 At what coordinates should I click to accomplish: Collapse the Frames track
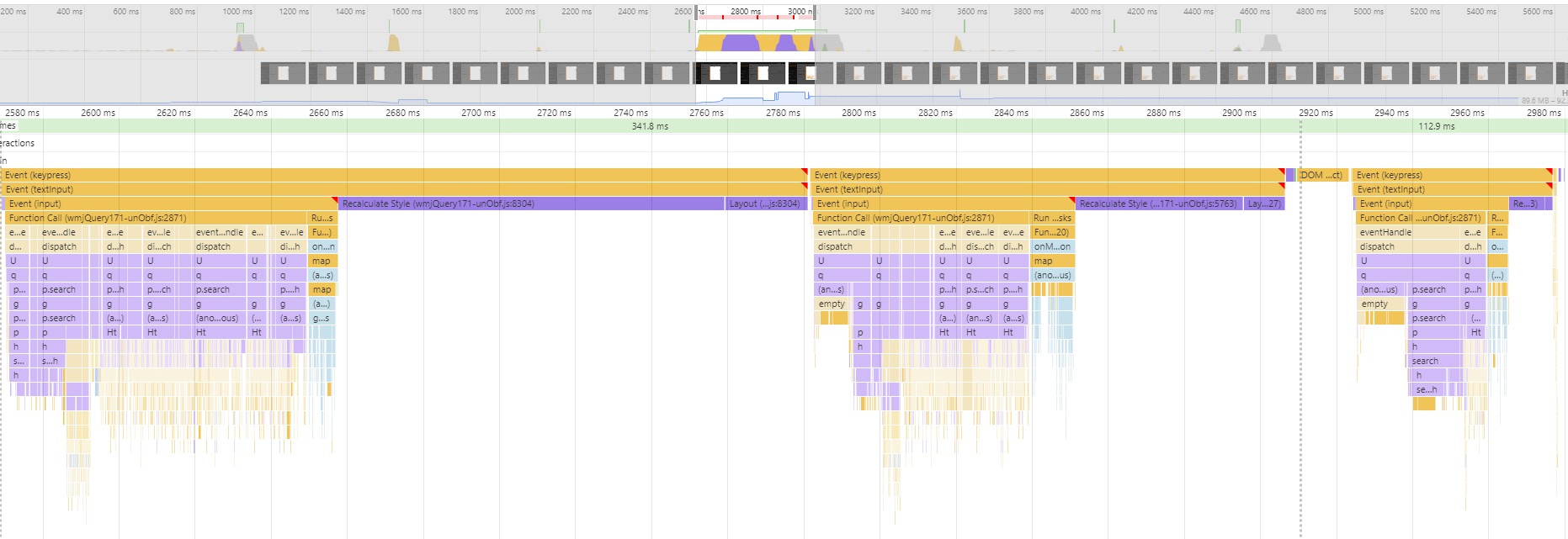click(x=8, y=126)
